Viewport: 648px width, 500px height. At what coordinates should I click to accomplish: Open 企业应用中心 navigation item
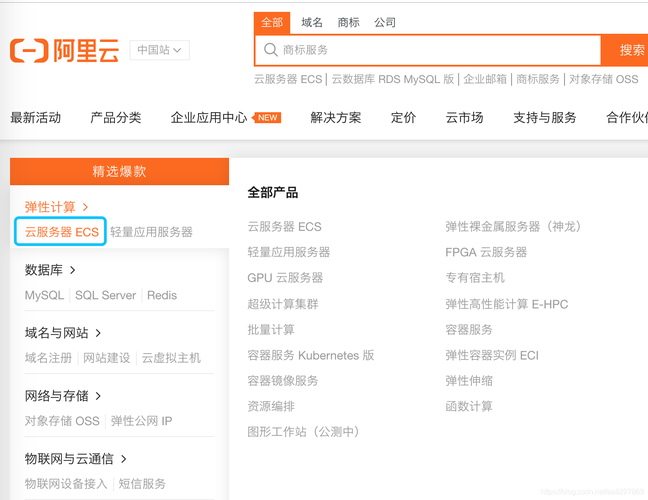point(209,118)
